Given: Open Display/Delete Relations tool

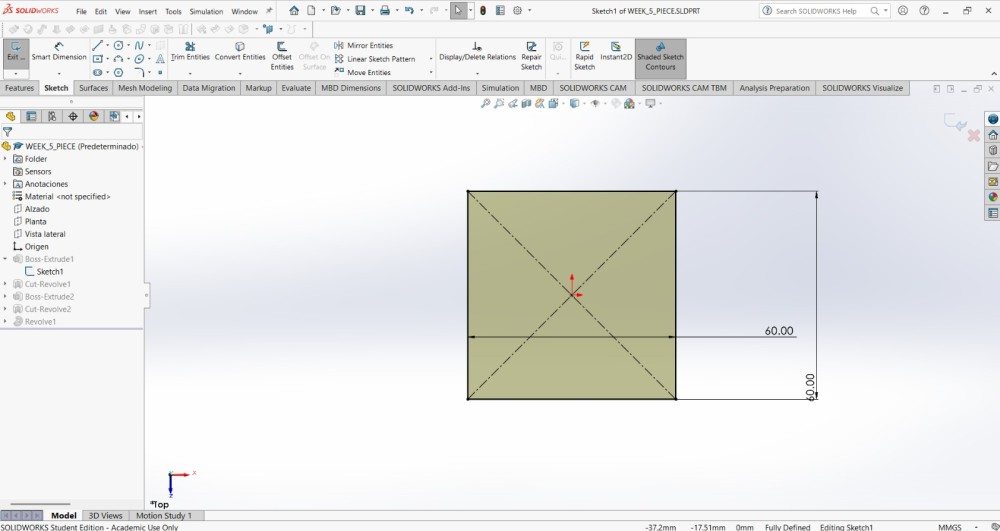Looking at the screenshot, I should coord(477,51).
